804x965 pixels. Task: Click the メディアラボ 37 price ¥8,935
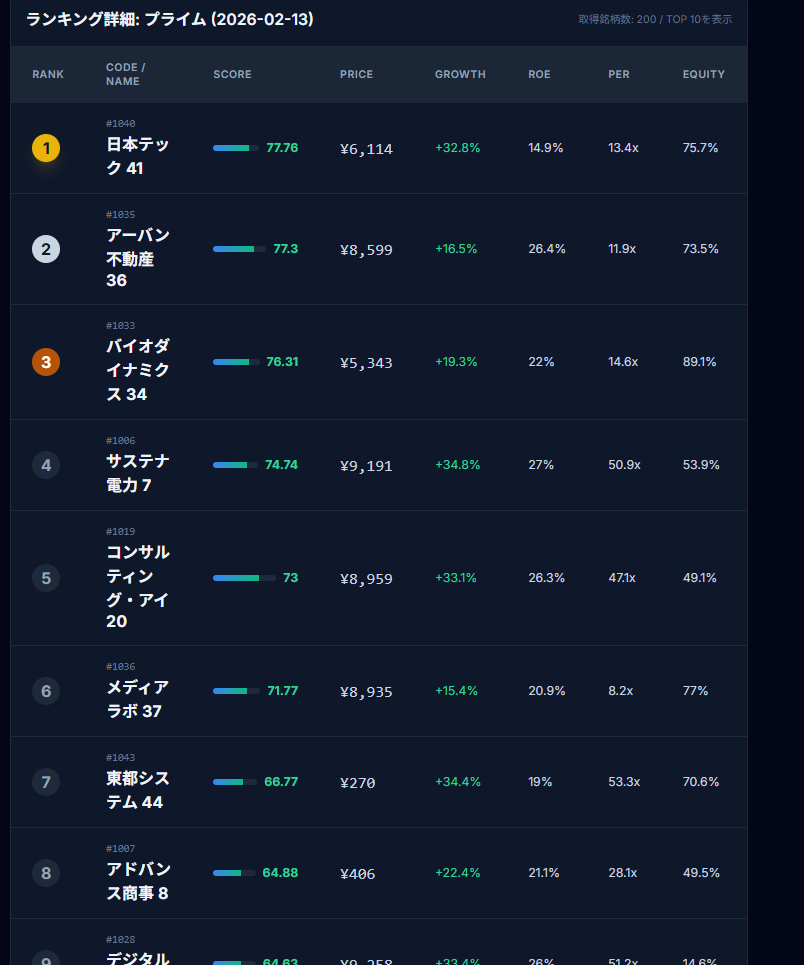(x=366, y=692)
